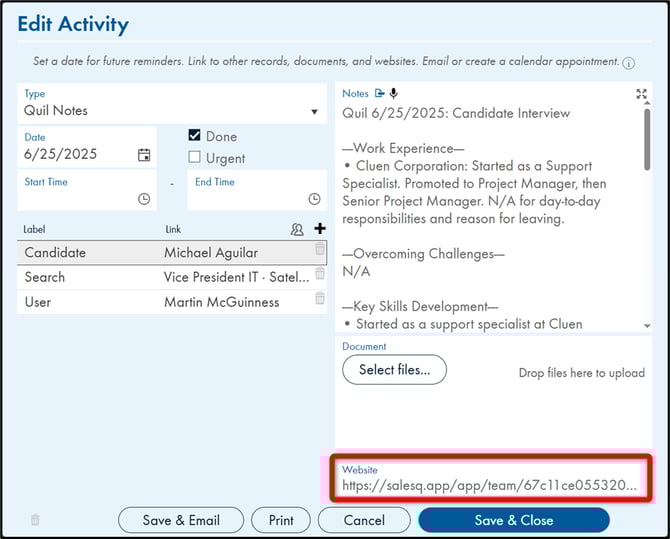Open the Type dropdown showing Quil Notes
Image resolution: width=670 pixels, height=539 pixels.
pyautogui.click(x=172, y=111)
